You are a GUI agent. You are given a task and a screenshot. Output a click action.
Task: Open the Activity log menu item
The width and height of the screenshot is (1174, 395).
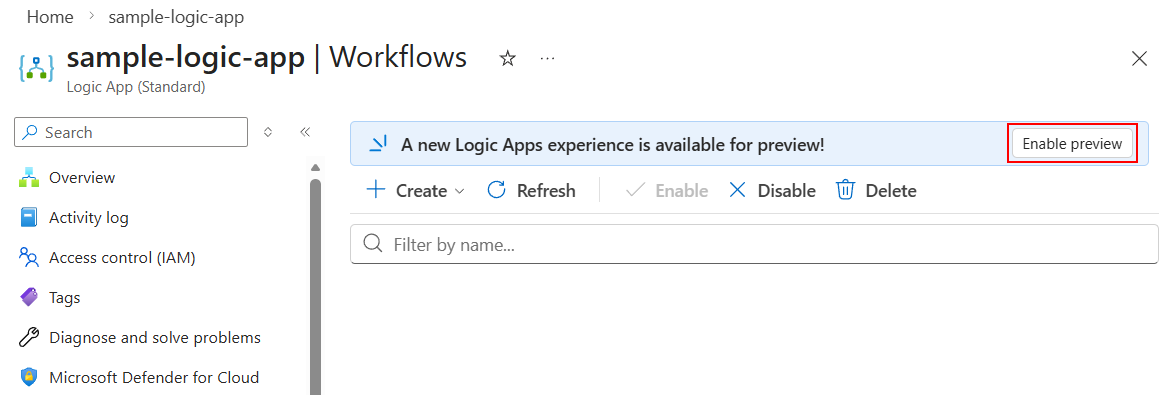[88, 218]
